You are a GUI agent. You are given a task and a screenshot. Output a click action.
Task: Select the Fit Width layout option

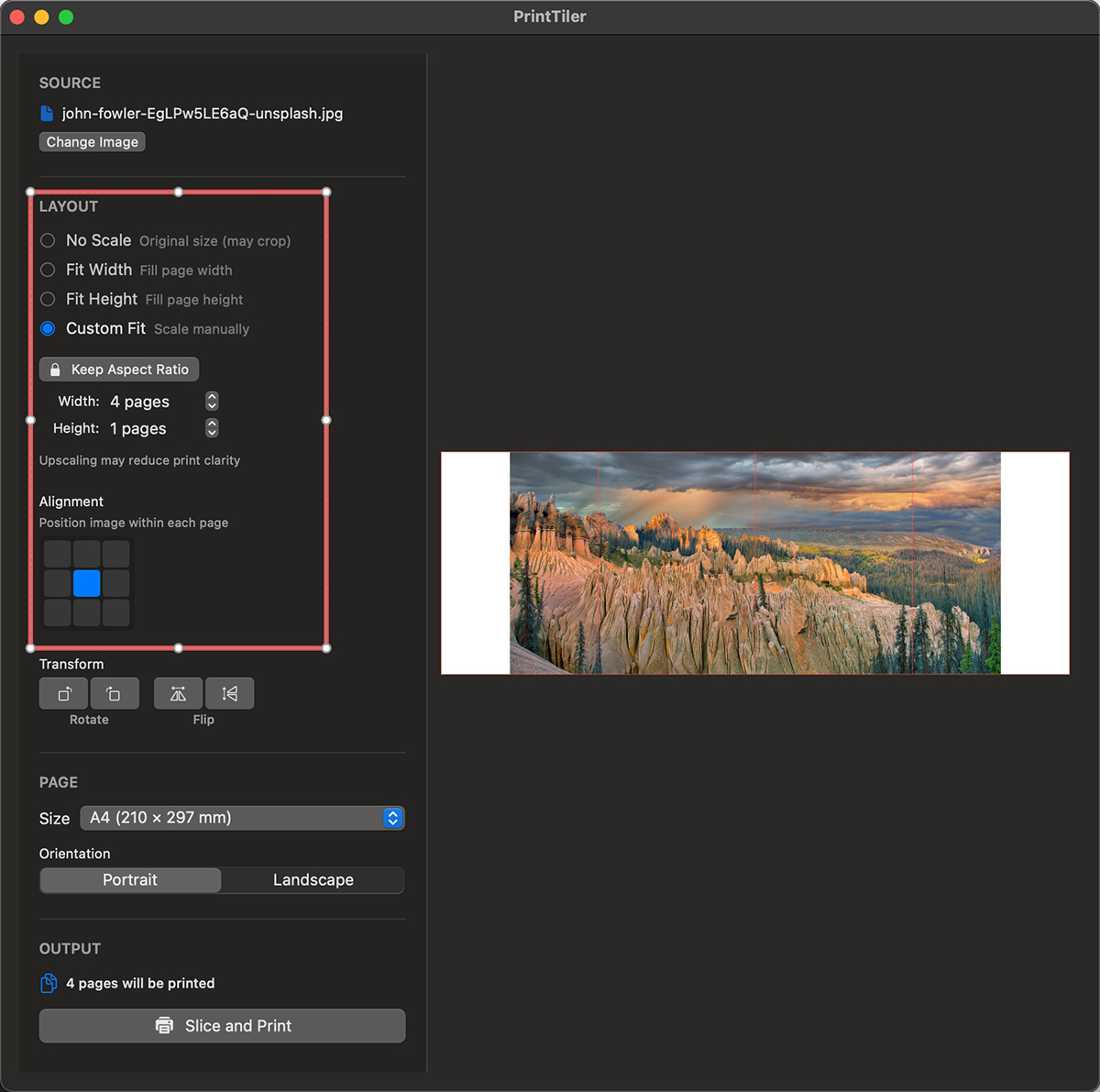click(x=48, y=270)
